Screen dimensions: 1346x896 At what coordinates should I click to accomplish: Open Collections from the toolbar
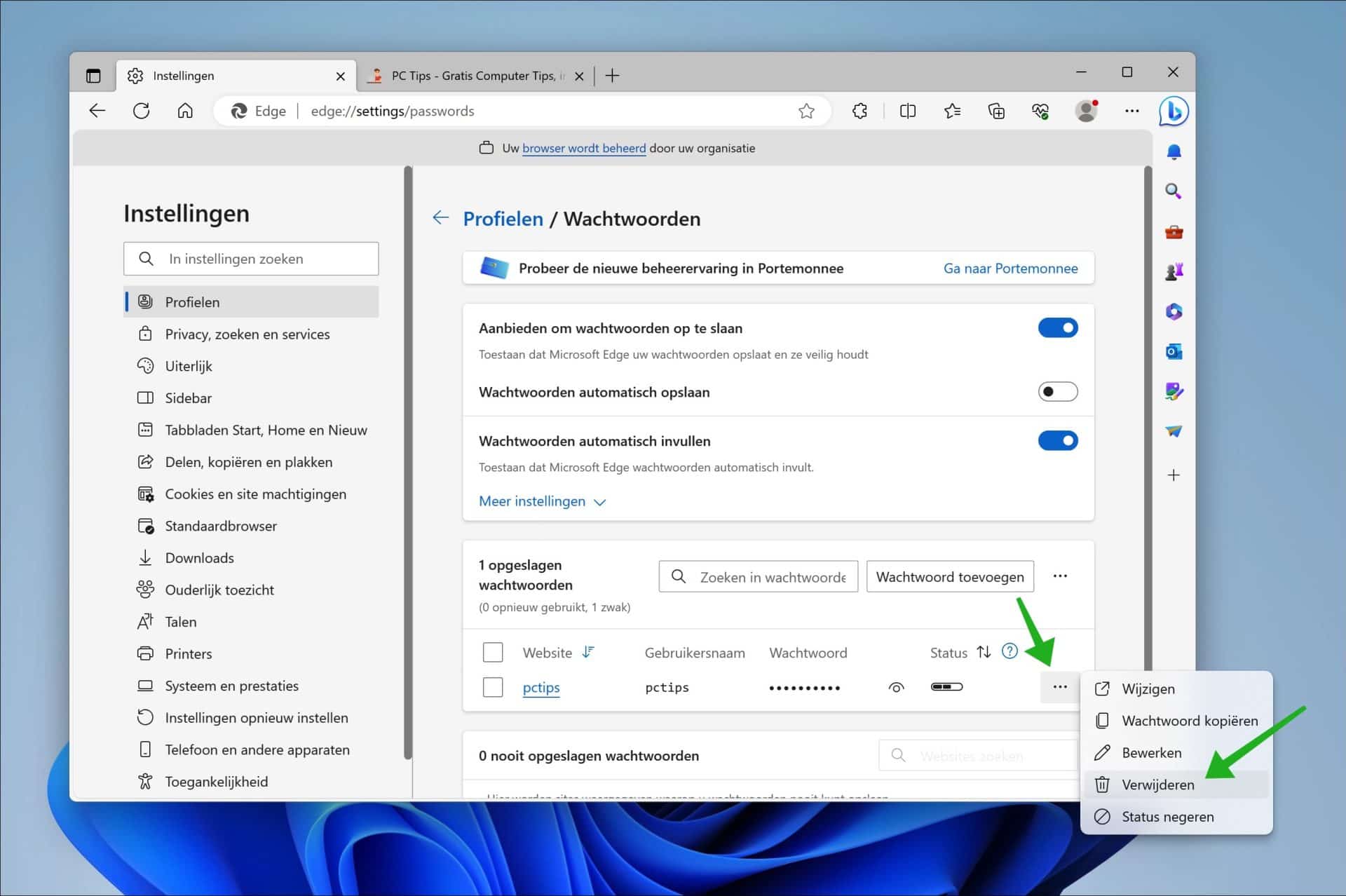coord(996,111)
